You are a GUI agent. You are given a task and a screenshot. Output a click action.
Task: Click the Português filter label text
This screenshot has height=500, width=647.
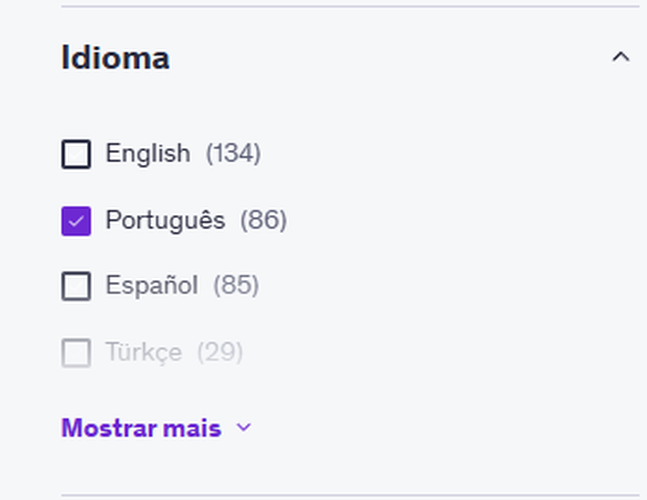165,220
